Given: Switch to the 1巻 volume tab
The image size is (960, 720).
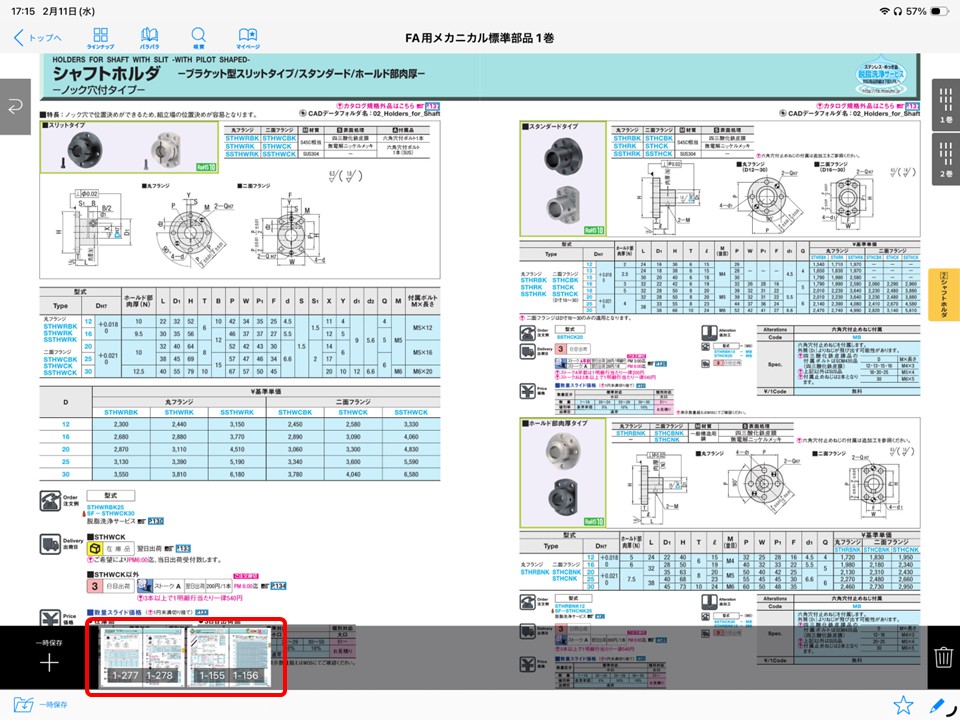Looking at the screenshot, I should 945,104.
